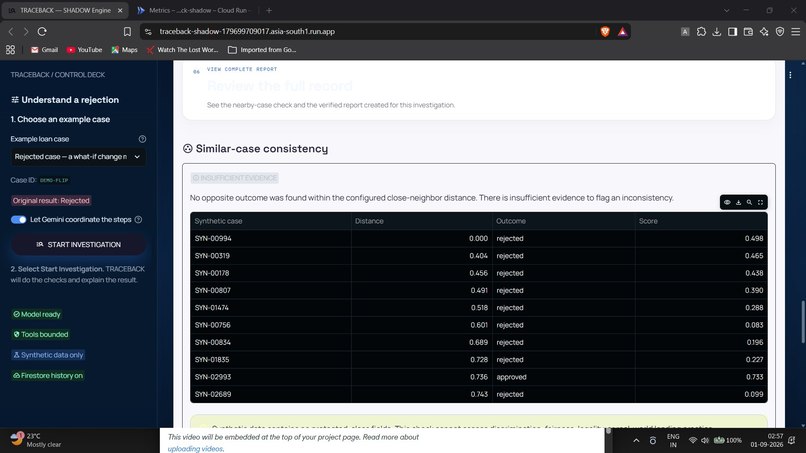Open the weather widget on taskbar
Screen dimensions: 806x453
point(36,440)
